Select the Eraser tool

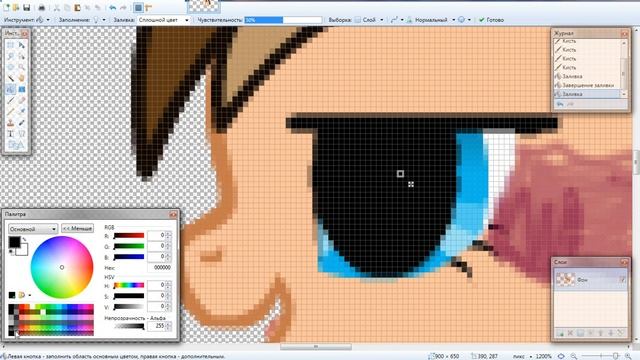coord(22,100)
